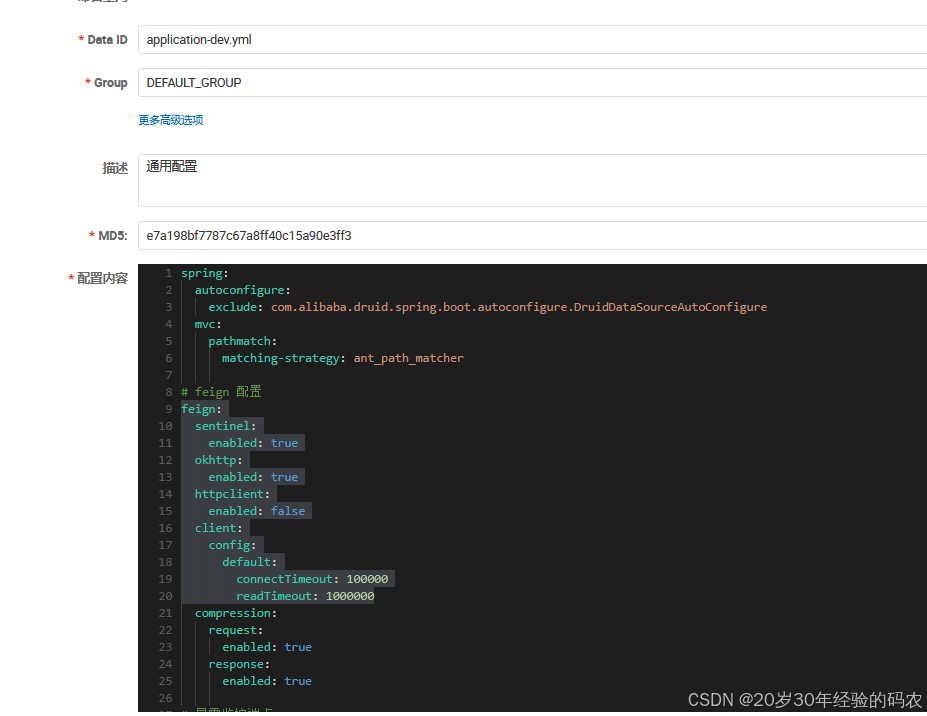The image size is (927, 716).
Task: Click the 'httpclient:' key on line 14
Action: point(232,494)
